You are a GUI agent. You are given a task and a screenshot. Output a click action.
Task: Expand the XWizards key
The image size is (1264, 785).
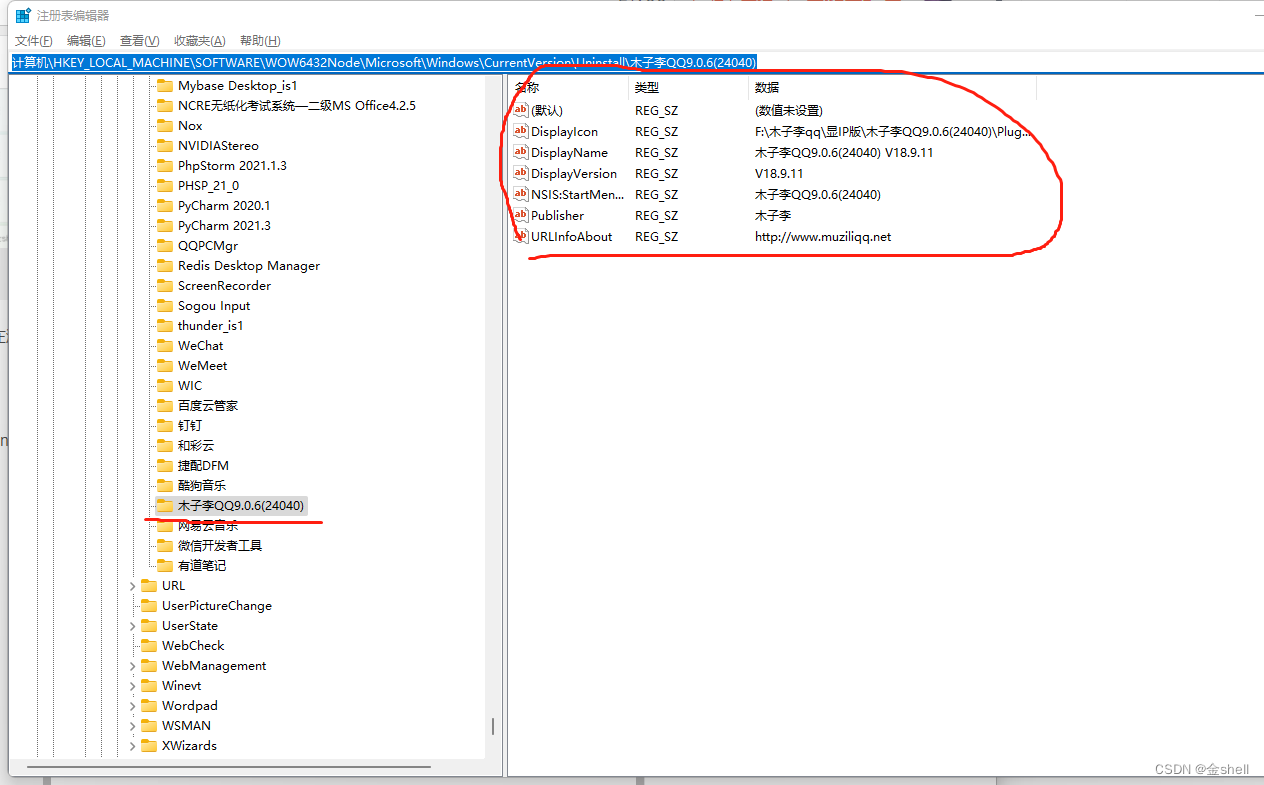[132, 746]
